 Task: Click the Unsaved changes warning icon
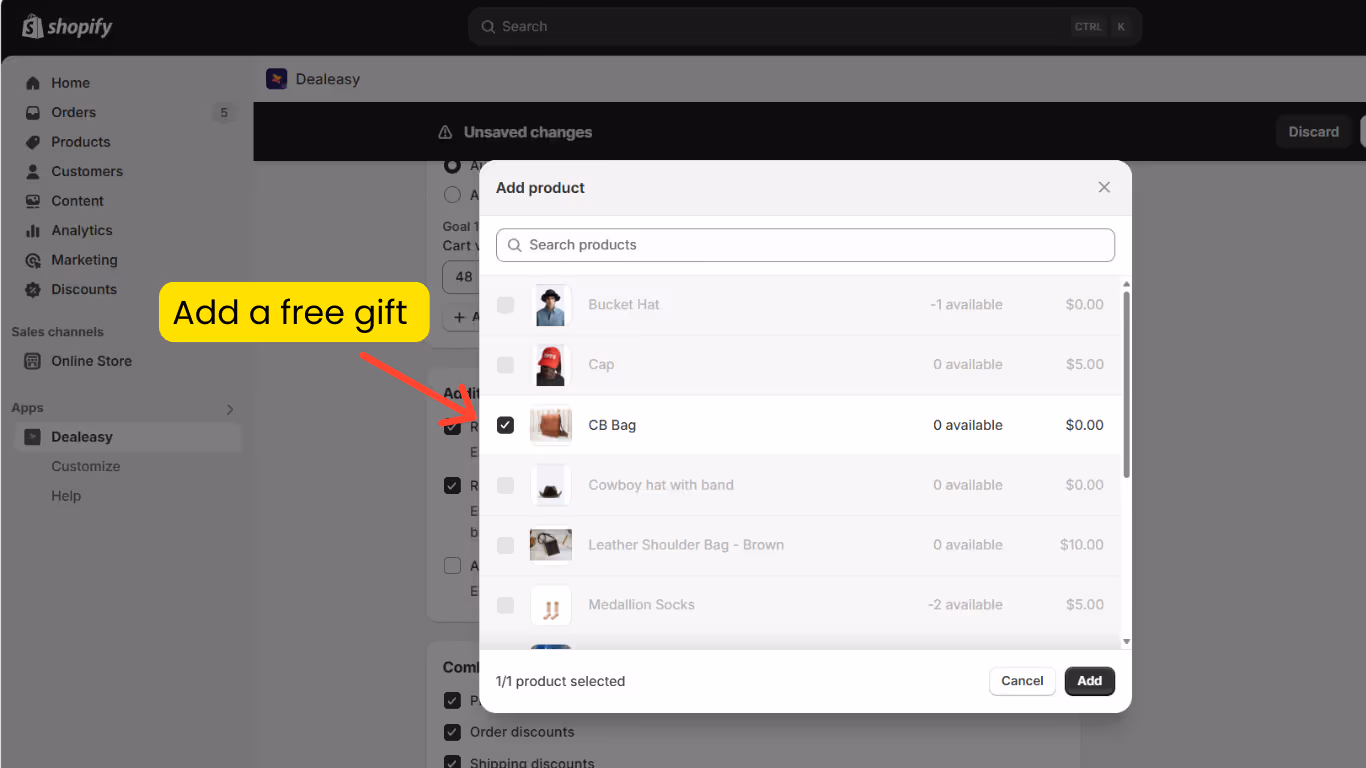446,132
